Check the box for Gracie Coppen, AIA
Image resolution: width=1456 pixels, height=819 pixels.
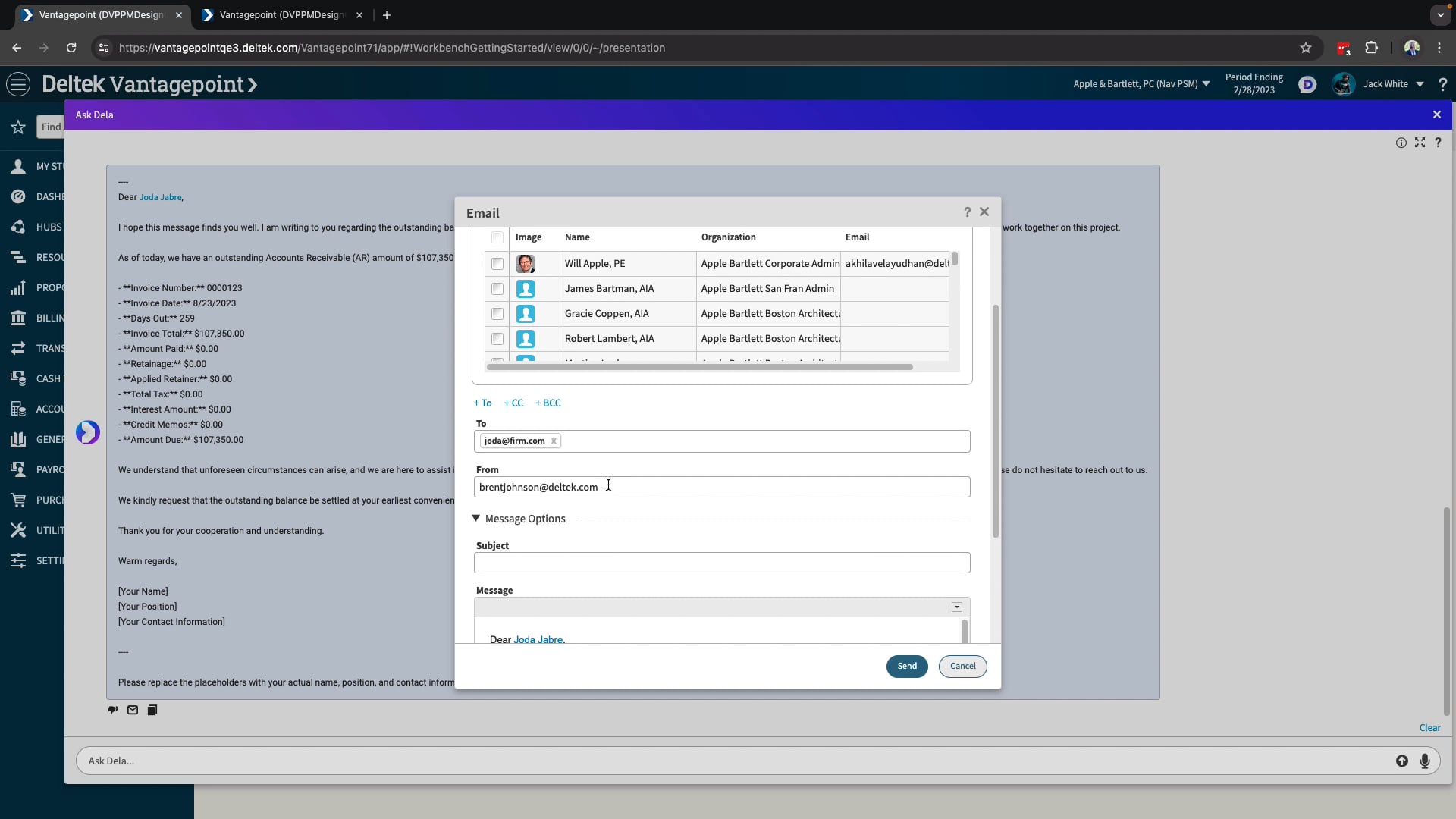497,314
